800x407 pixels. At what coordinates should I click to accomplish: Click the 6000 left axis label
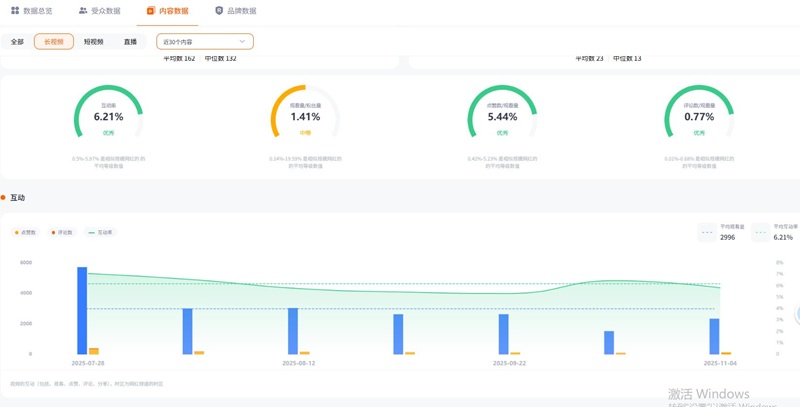[x=26, y=262]
